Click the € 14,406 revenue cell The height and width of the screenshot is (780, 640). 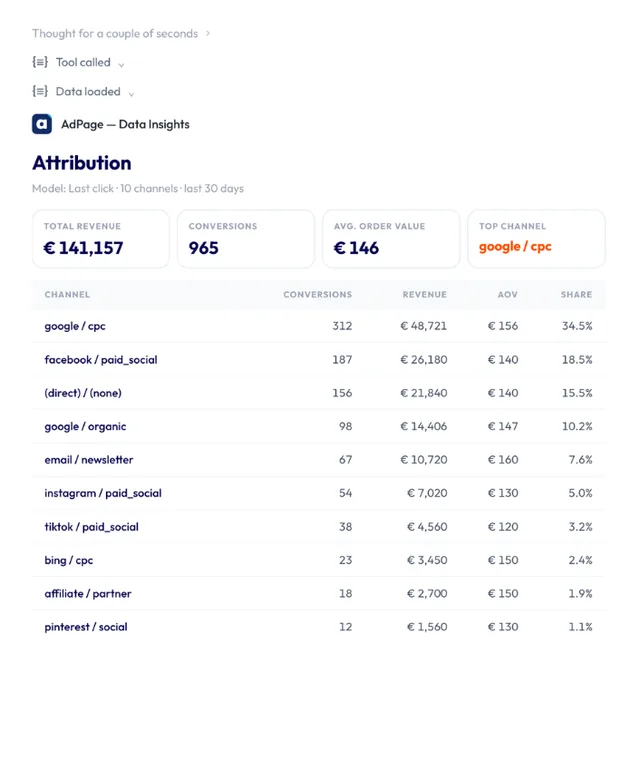(424, 426)
